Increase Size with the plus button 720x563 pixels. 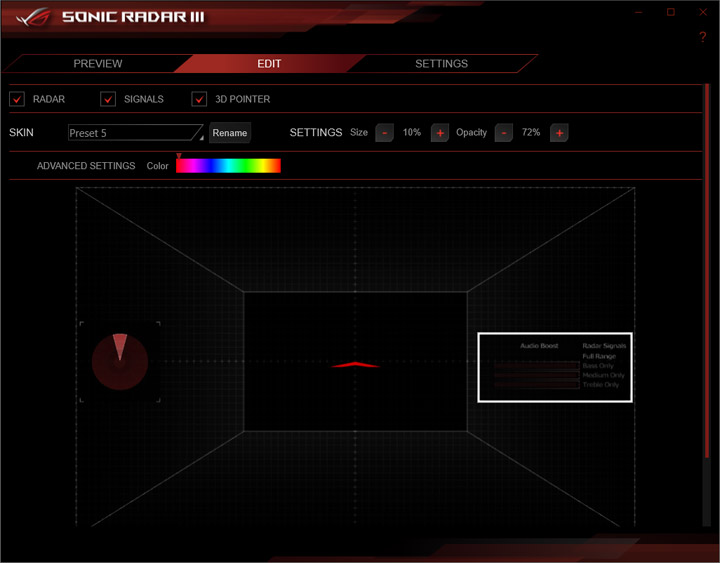click(439, 133)
